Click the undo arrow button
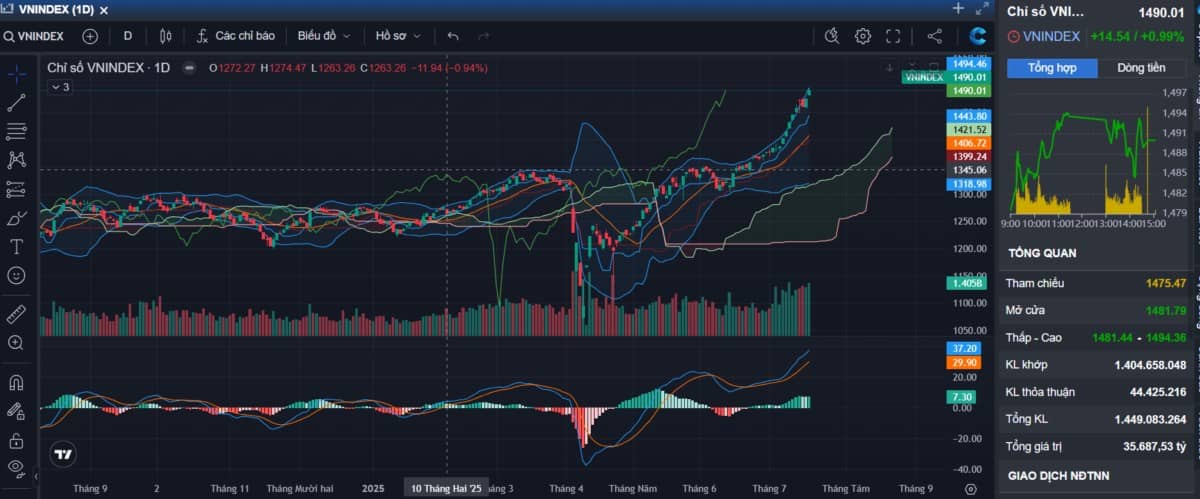 tap(453, 36)
